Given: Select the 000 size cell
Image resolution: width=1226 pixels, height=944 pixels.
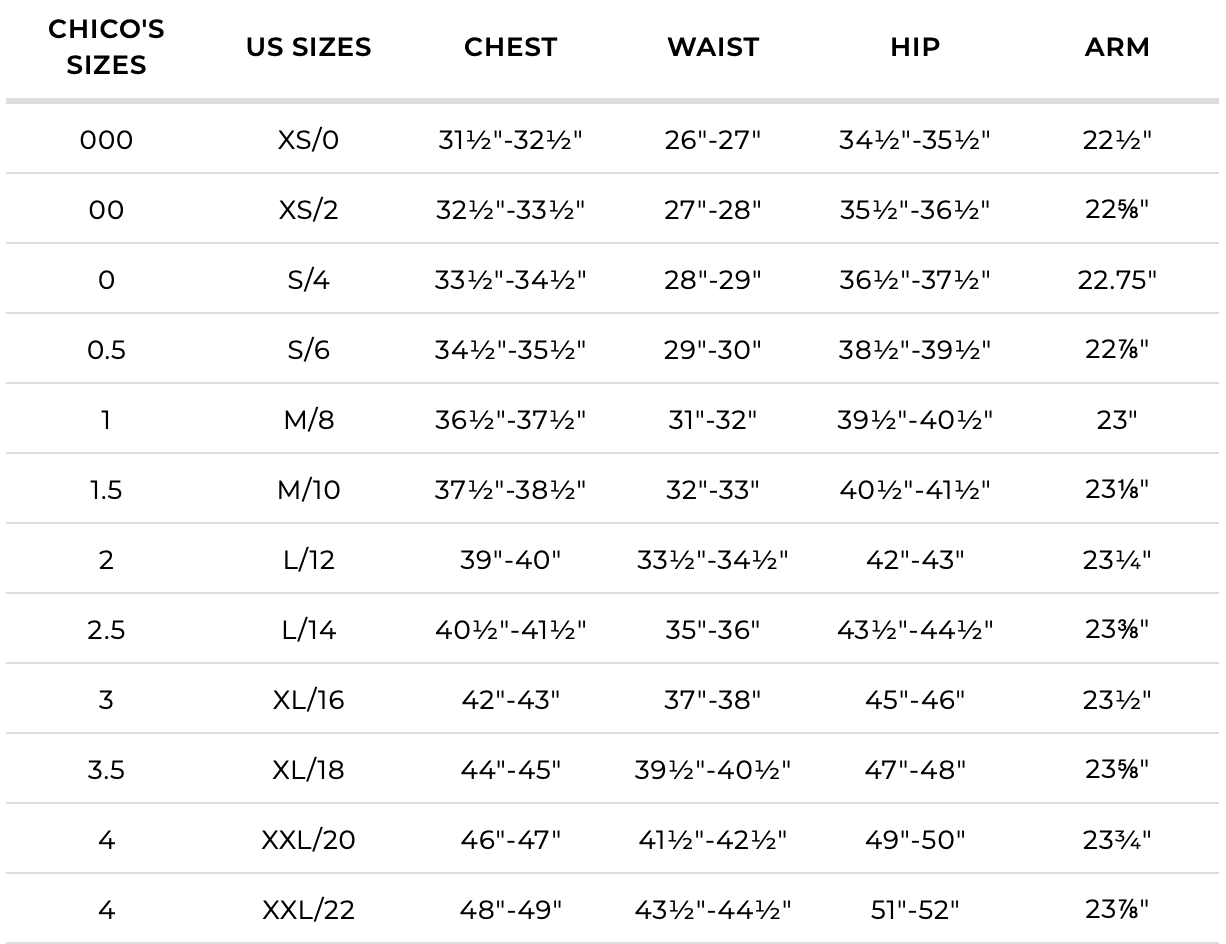Looking at the screenshot, I should tap(106, 140).
